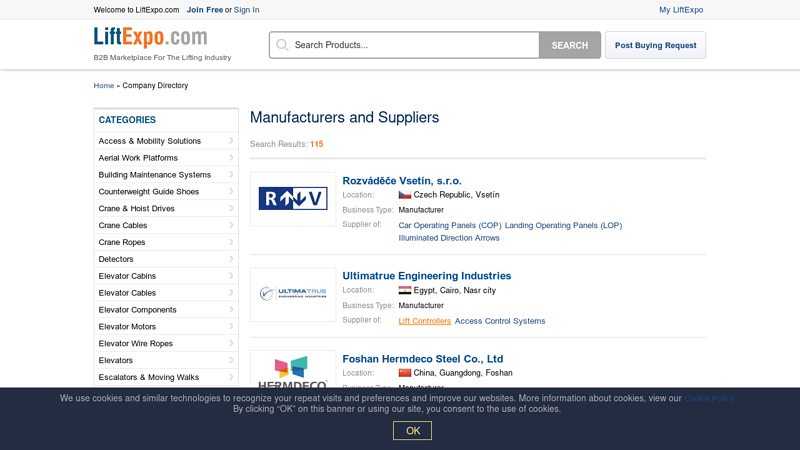Open the Hermdeco company logo thumbnail

tap(293, 371)
